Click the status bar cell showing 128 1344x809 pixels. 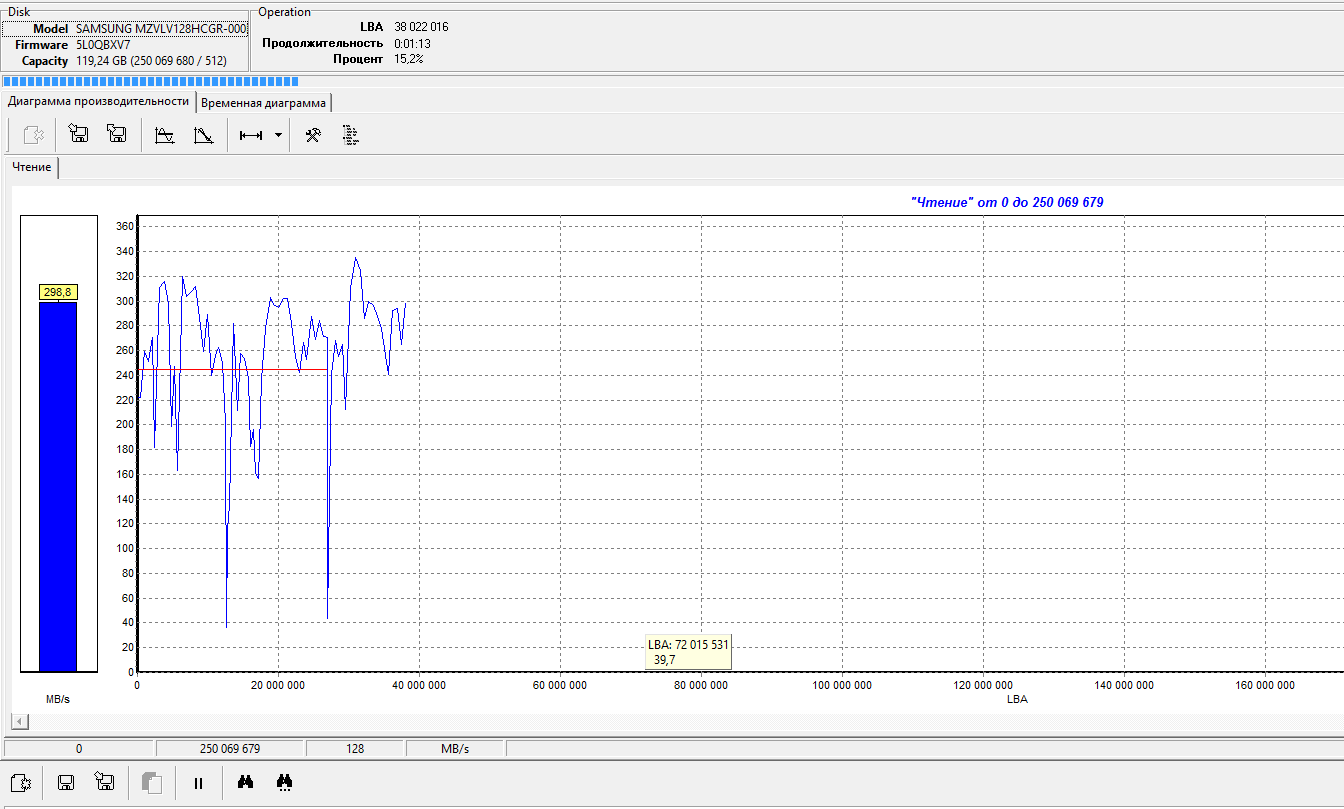355,748
